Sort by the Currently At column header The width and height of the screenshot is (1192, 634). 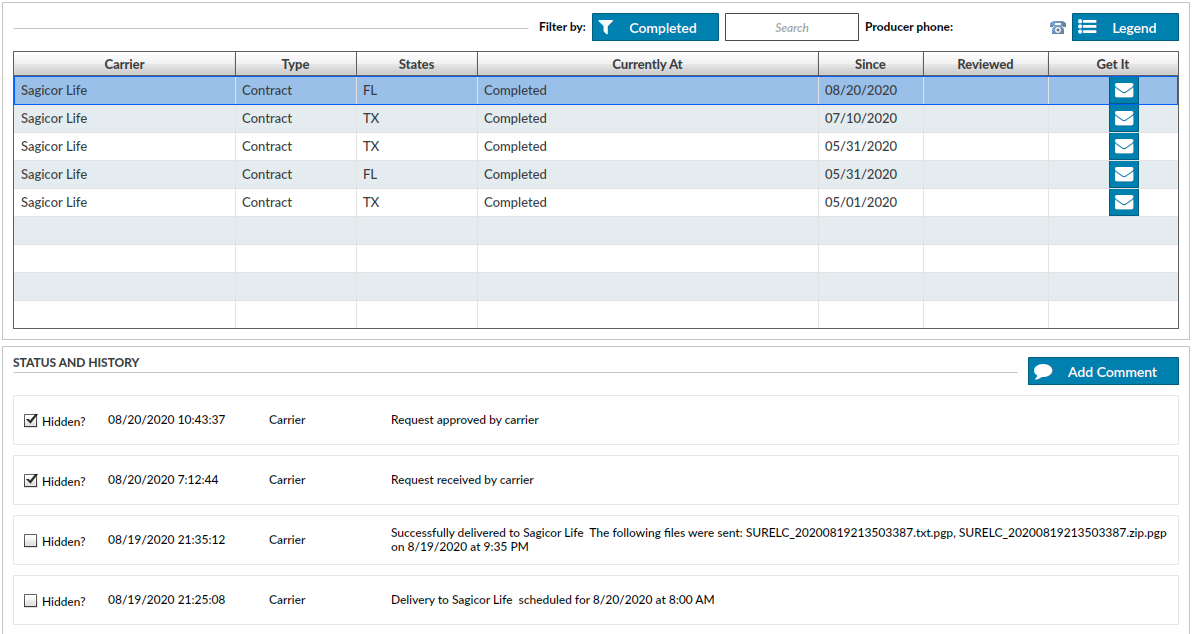tap(648, 64)
